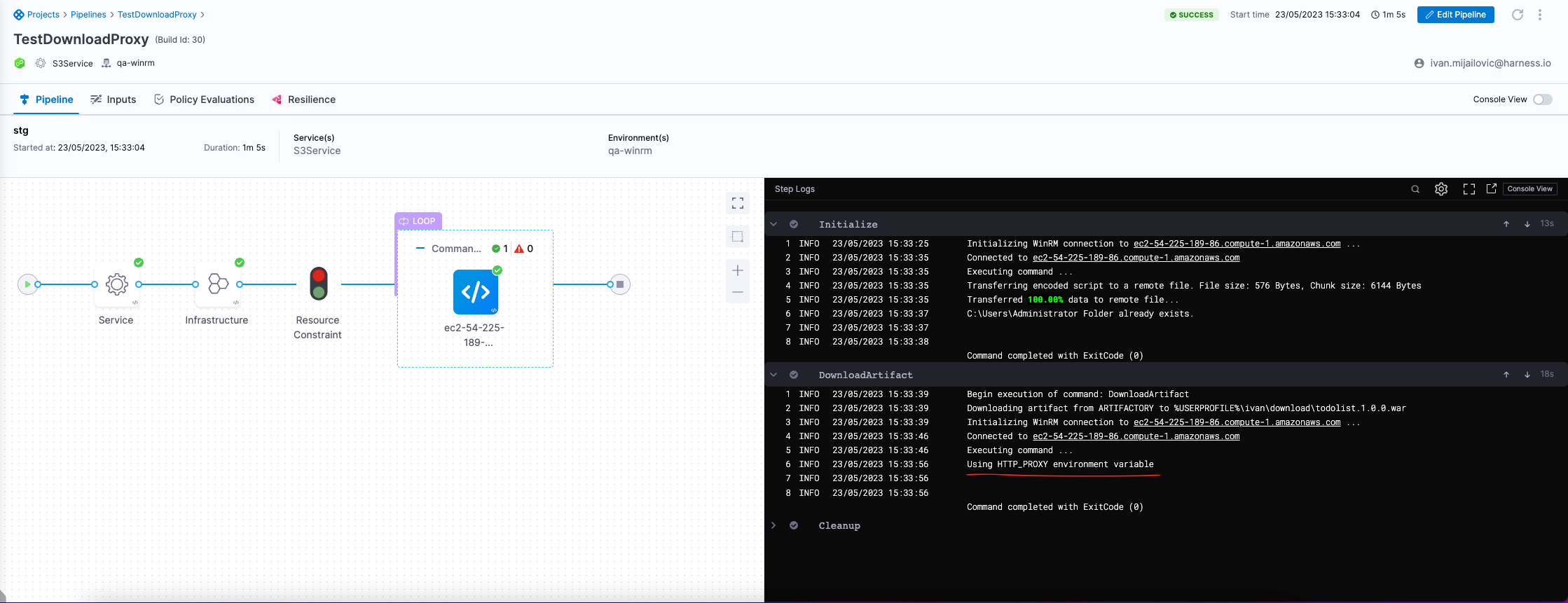Open logs in new window icon
1568x603 pixels.
pyautogui.click(x=1492, y=188)
